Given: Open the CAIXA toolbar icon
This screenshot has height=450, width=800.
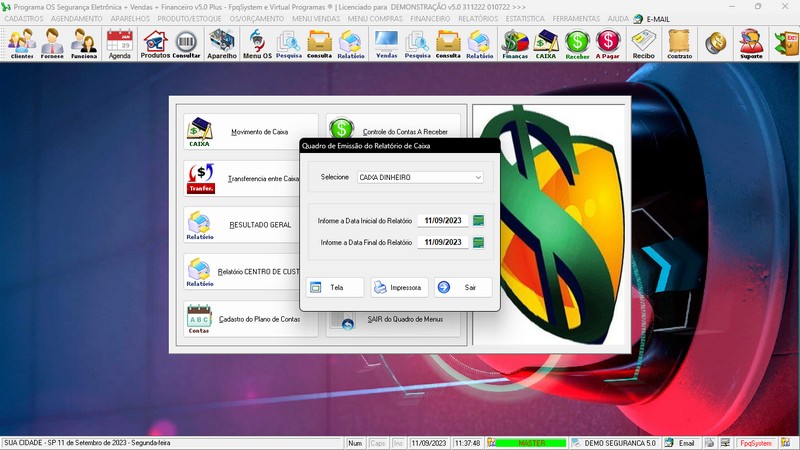Looking at the screenshot, I should point(546,44).
